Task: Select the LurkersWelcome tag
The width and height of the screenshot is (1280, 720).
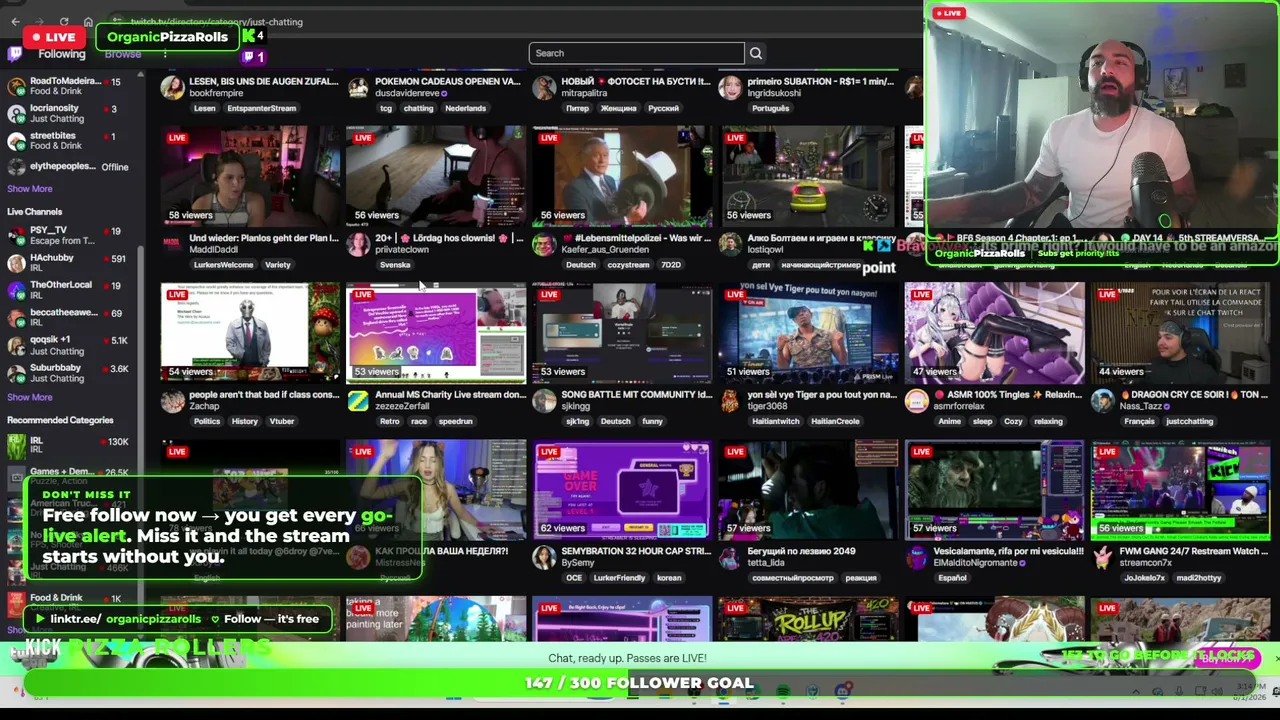Action: coord(224,265)
